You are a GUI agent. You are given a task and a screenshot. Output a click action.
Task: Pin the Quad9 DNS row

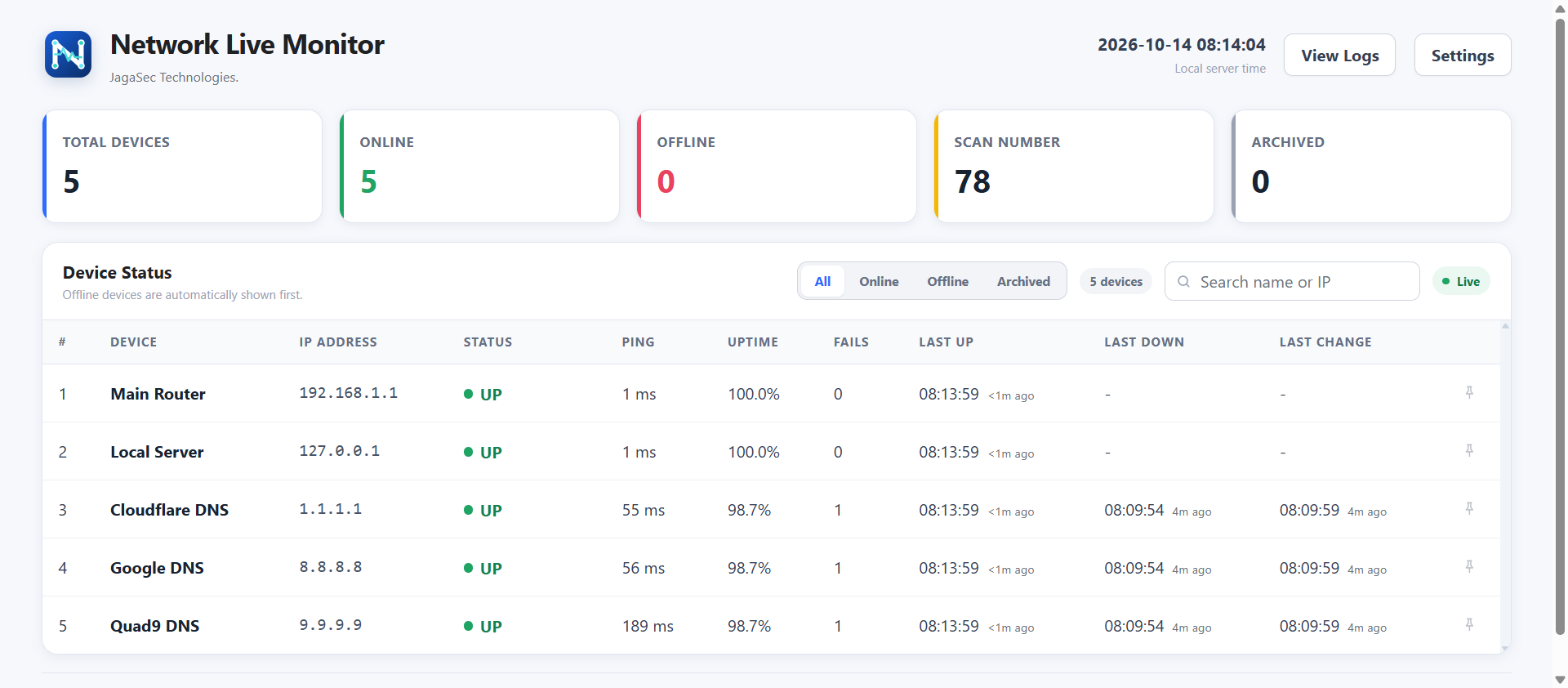click(1469, 625)
